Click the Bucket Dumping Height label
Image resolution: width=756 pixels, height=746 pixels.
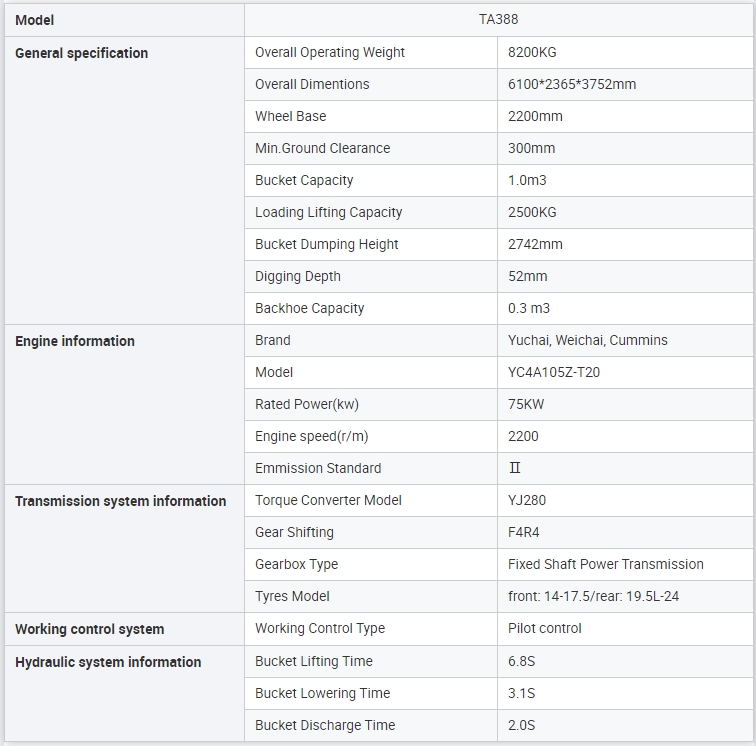[326, 244]
